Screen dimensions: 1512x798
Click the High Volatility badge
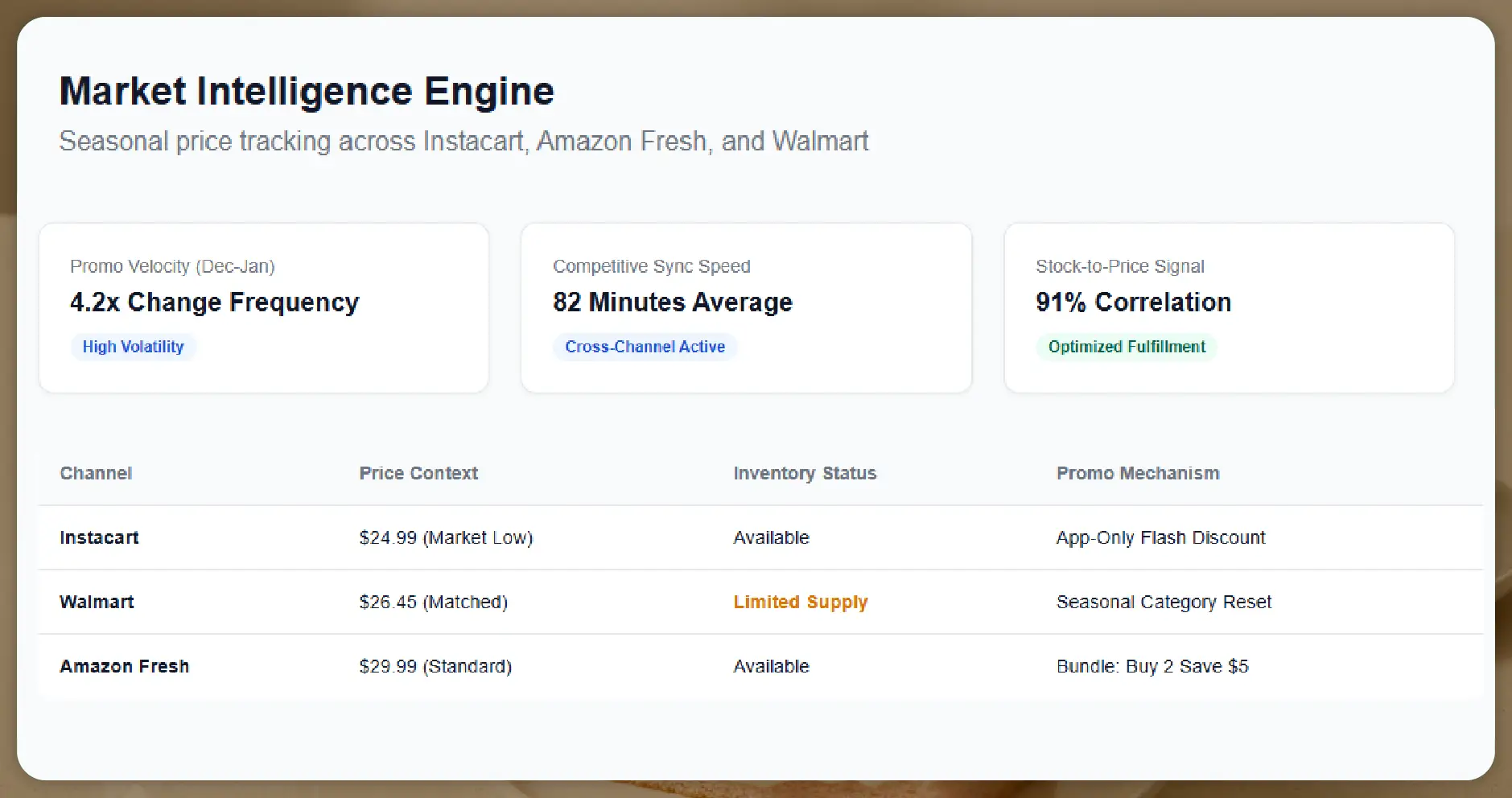(134, 347)
